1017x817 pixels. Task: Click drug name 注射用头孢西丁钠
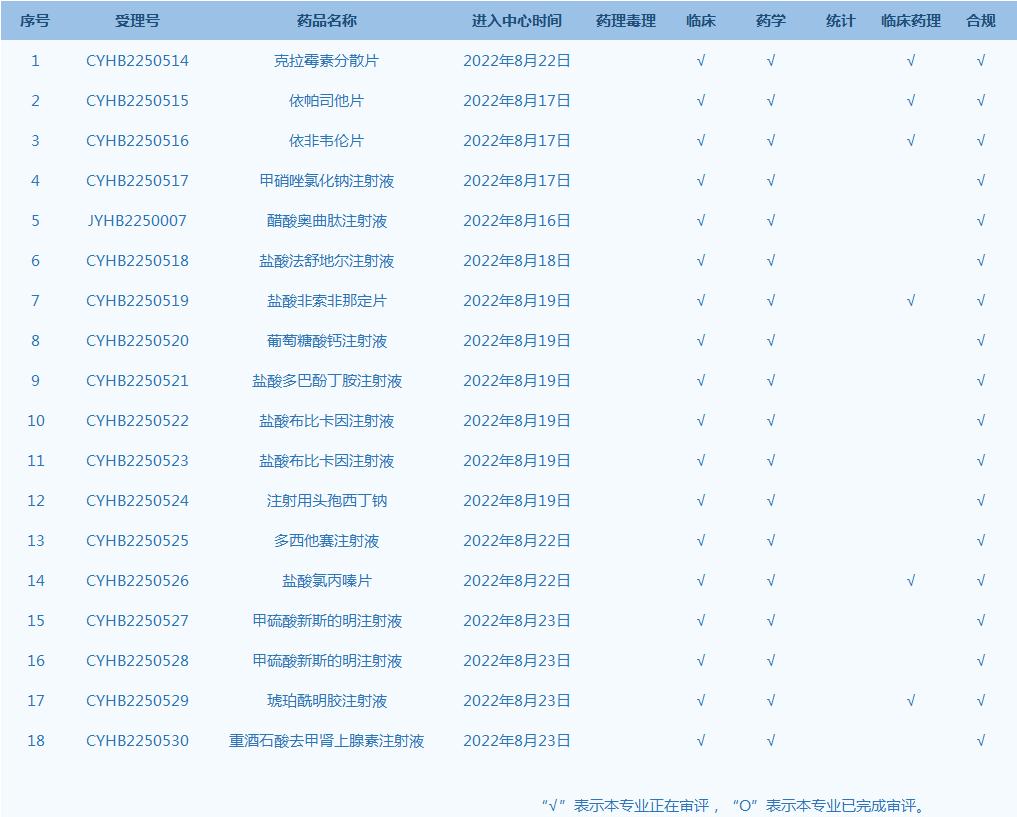coord(326,501)
